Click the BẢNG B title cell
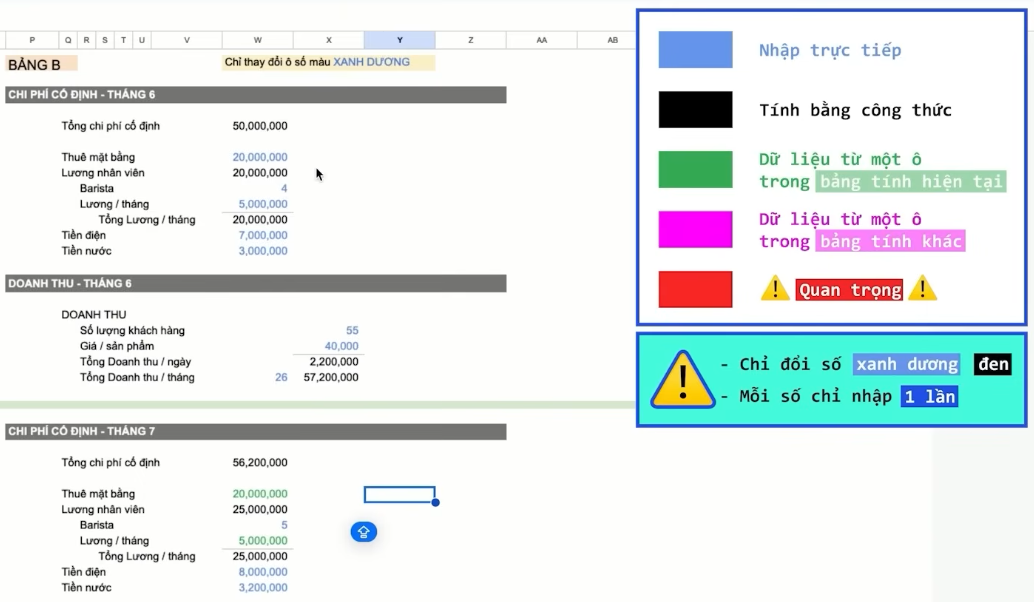The height and width of the screenshot is (602, 1034). pyautogui.click(x=42, y=64)
